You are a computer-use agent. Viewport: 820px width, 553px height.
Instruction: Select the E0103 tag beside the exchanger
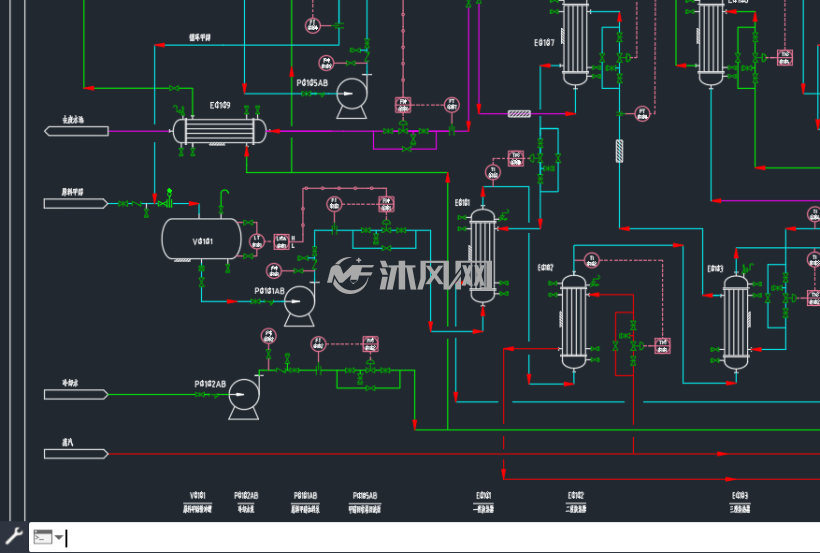[715, 269]
